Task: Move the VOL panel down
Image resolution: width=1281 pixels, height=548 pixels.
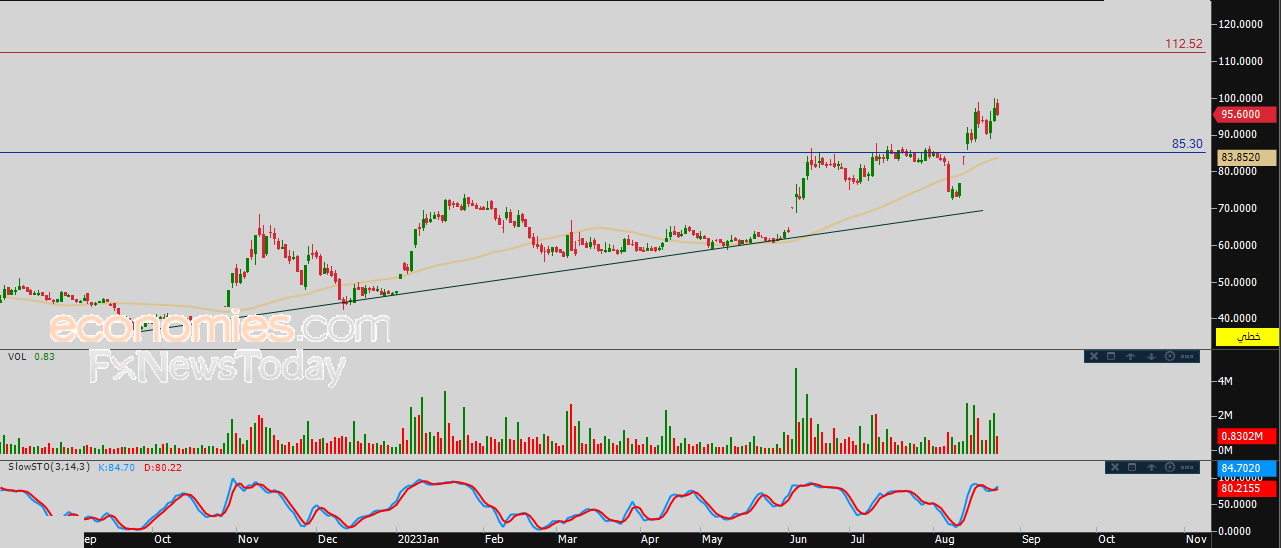Action: [x=1150, y=356]
